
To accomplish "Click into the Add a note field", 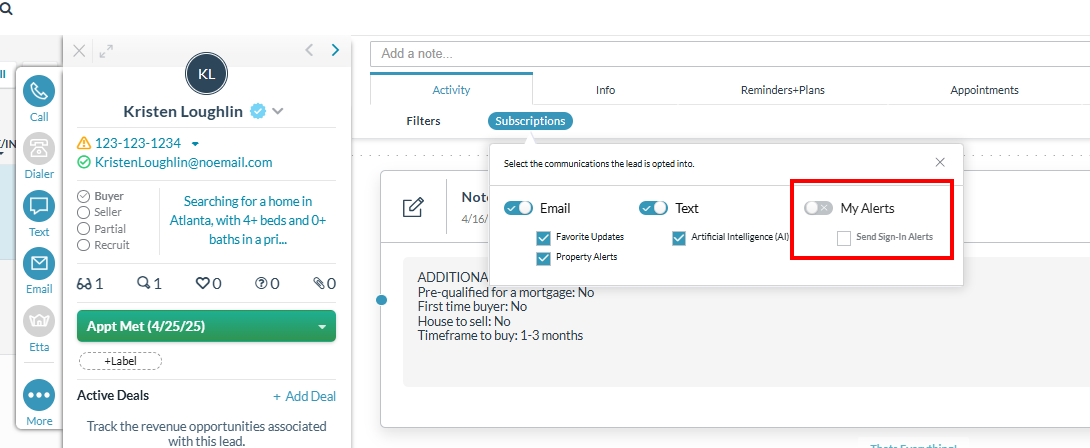I will (730, 54).
